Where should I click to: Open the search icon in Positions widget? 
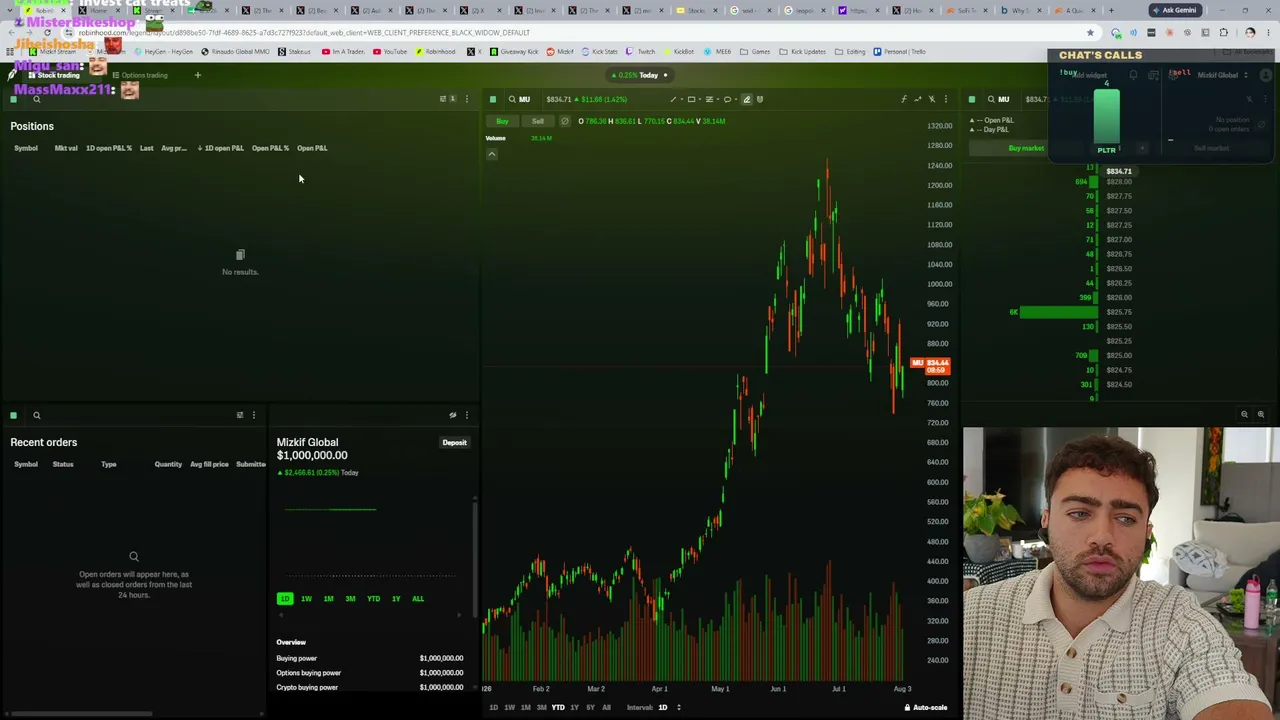click(x=37, y=99)
